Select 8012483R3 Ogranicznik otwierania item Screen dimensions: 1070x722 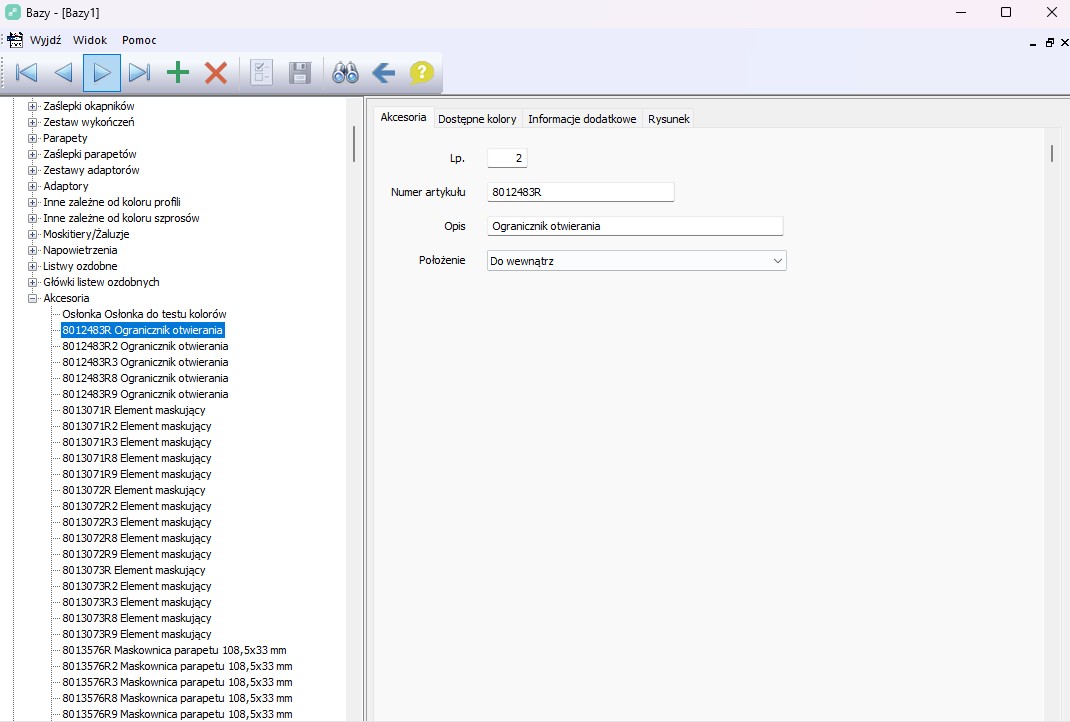click(145, 362)
